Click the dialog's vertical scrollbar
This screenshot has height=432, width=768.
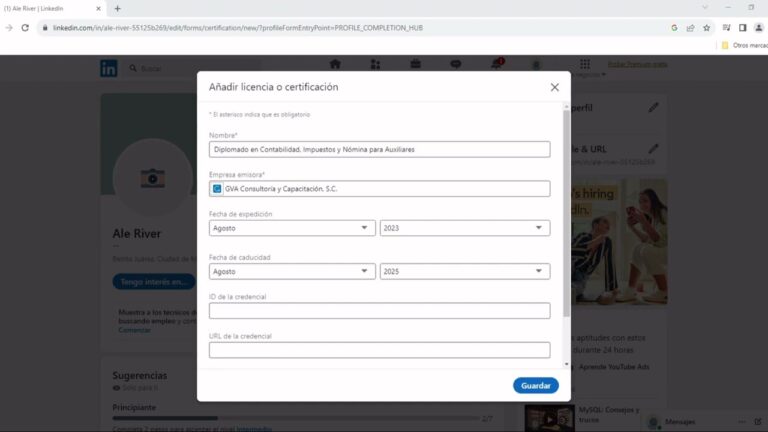click(566, 213)
